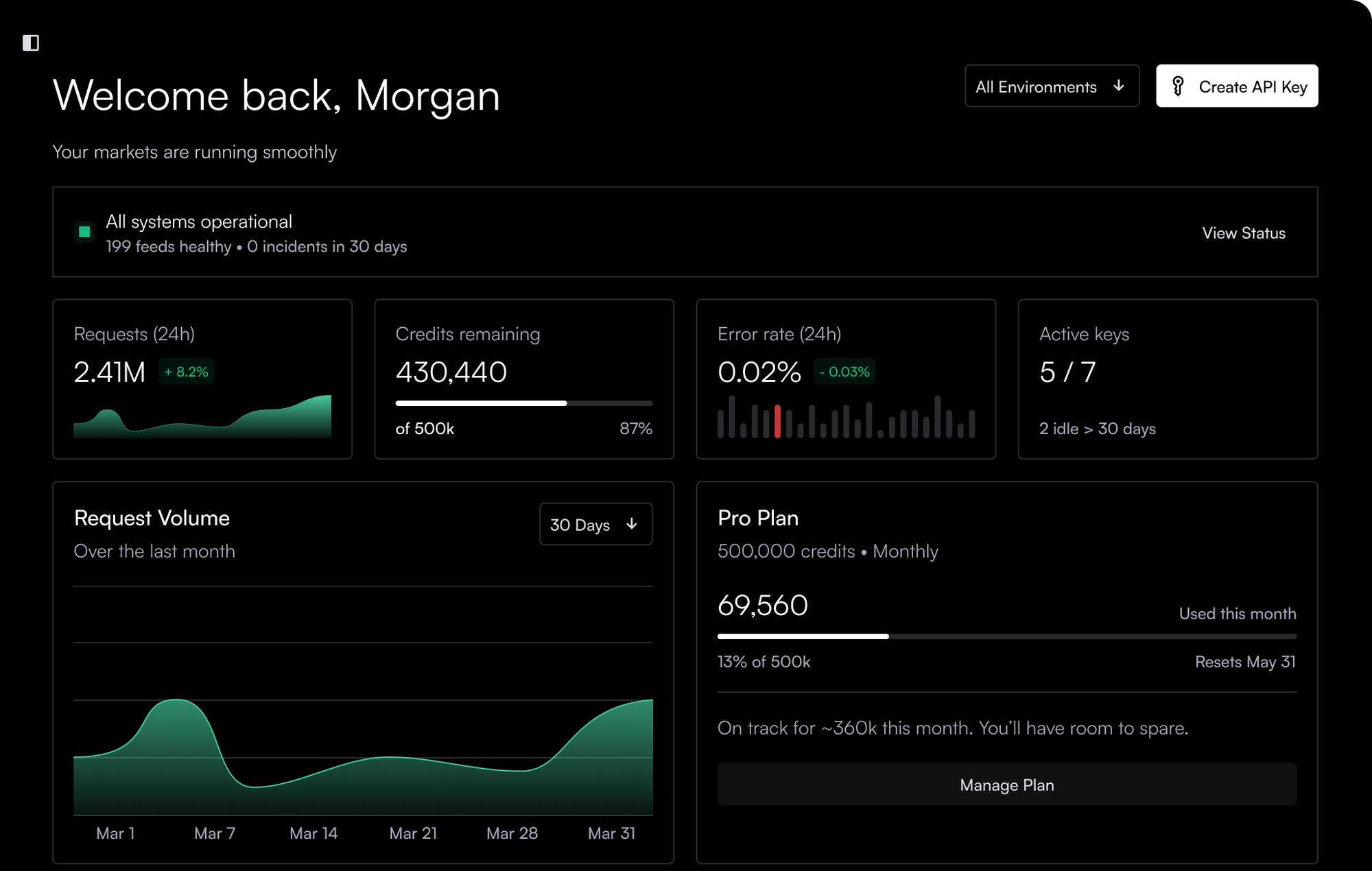Click the Credits remaining progress bar
Image resolution: width=1372 pixels, height=871 pixels.
[524, 403]
